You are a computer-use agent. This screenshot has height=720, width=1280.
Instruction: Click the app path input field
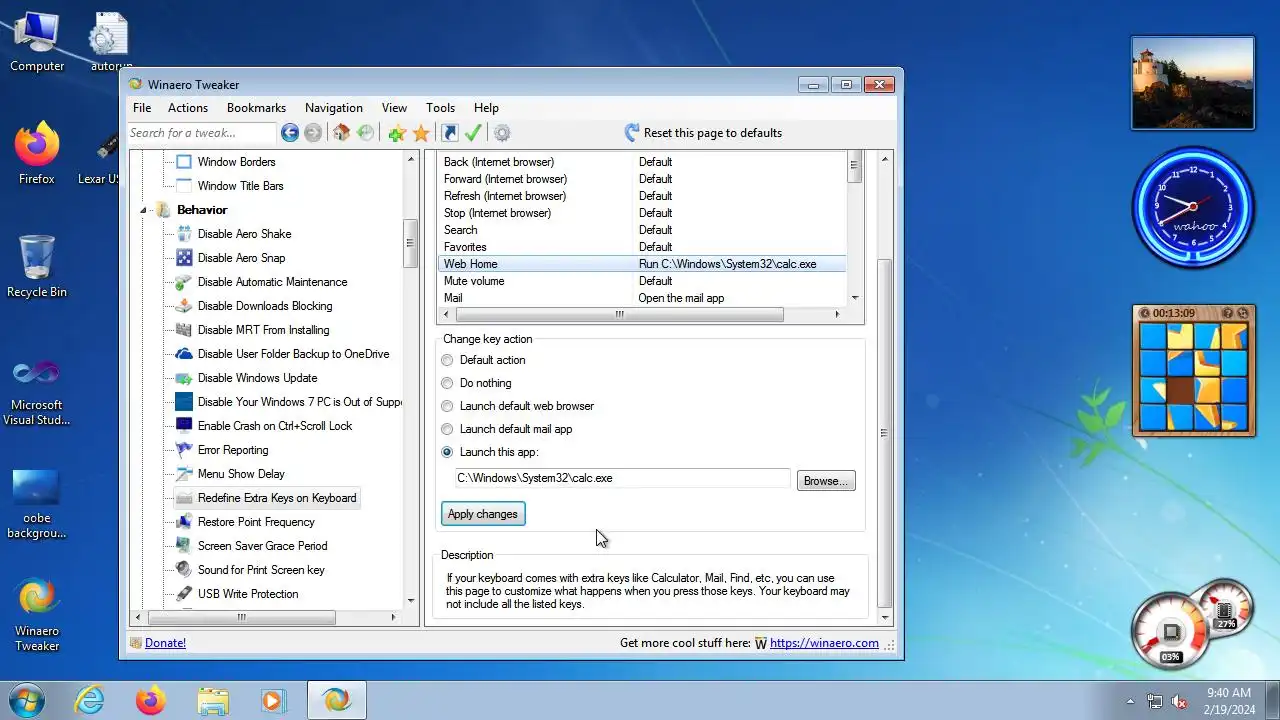622,478
